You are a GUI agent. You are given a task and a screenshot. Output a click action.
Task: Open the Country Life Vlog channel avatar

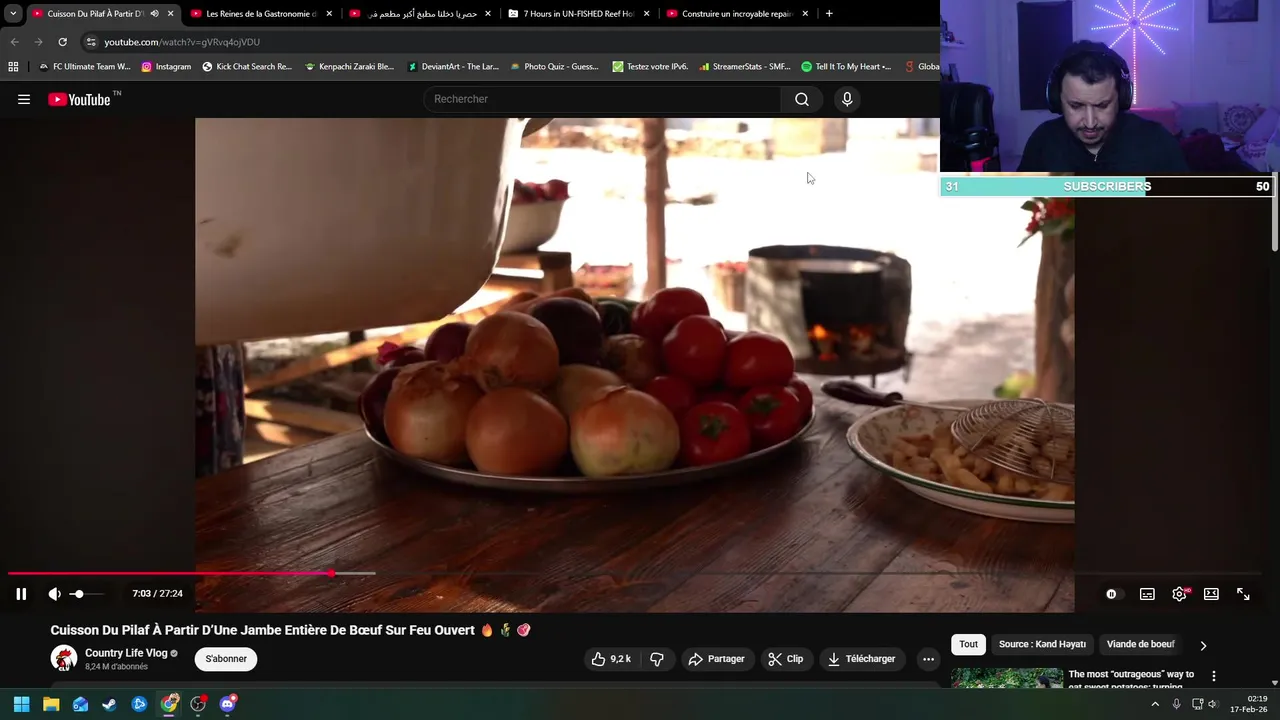coord(64,658)
